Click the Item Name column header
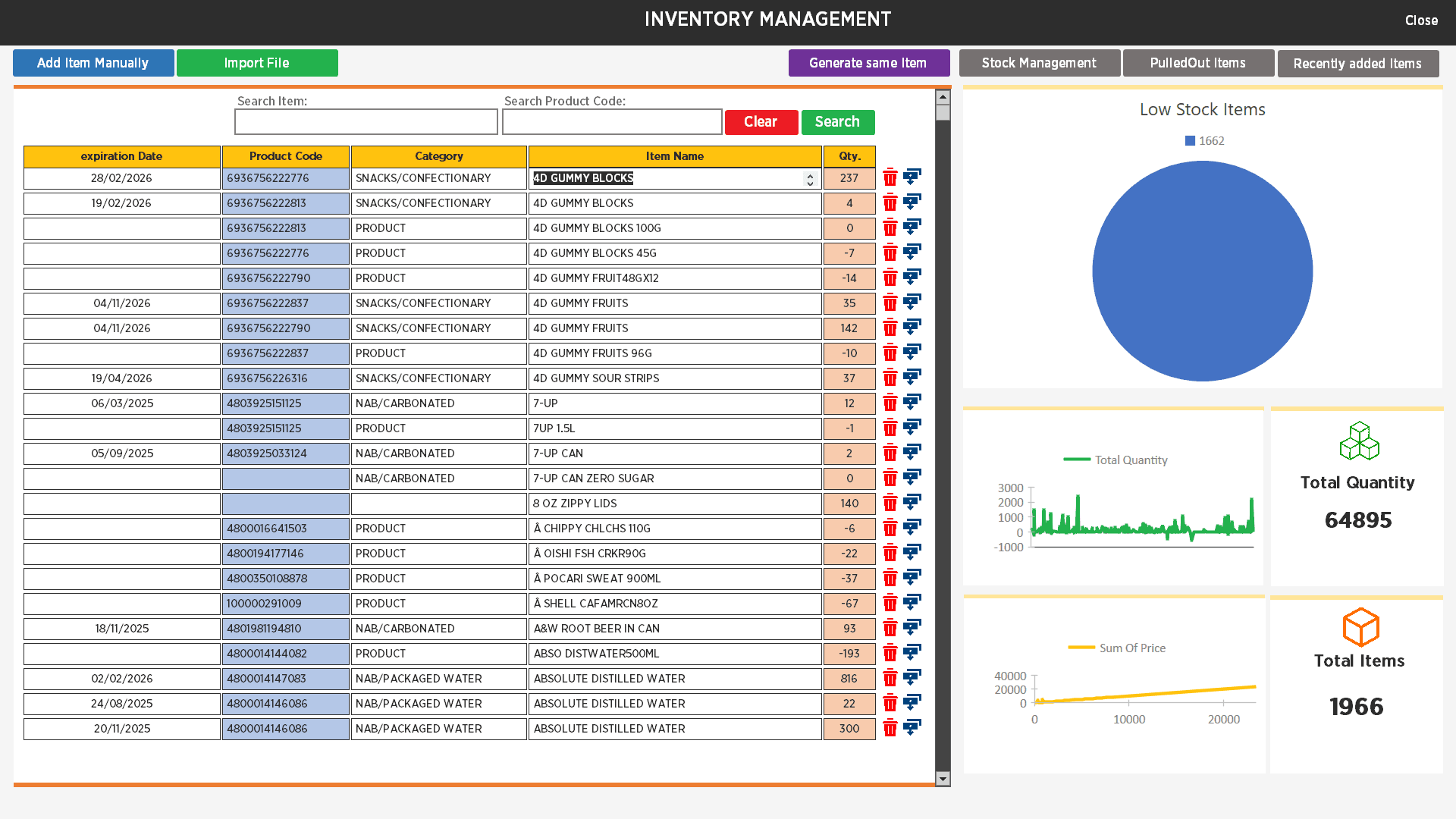Viewport: 1456px width, 819px height. tap(675, 156)
